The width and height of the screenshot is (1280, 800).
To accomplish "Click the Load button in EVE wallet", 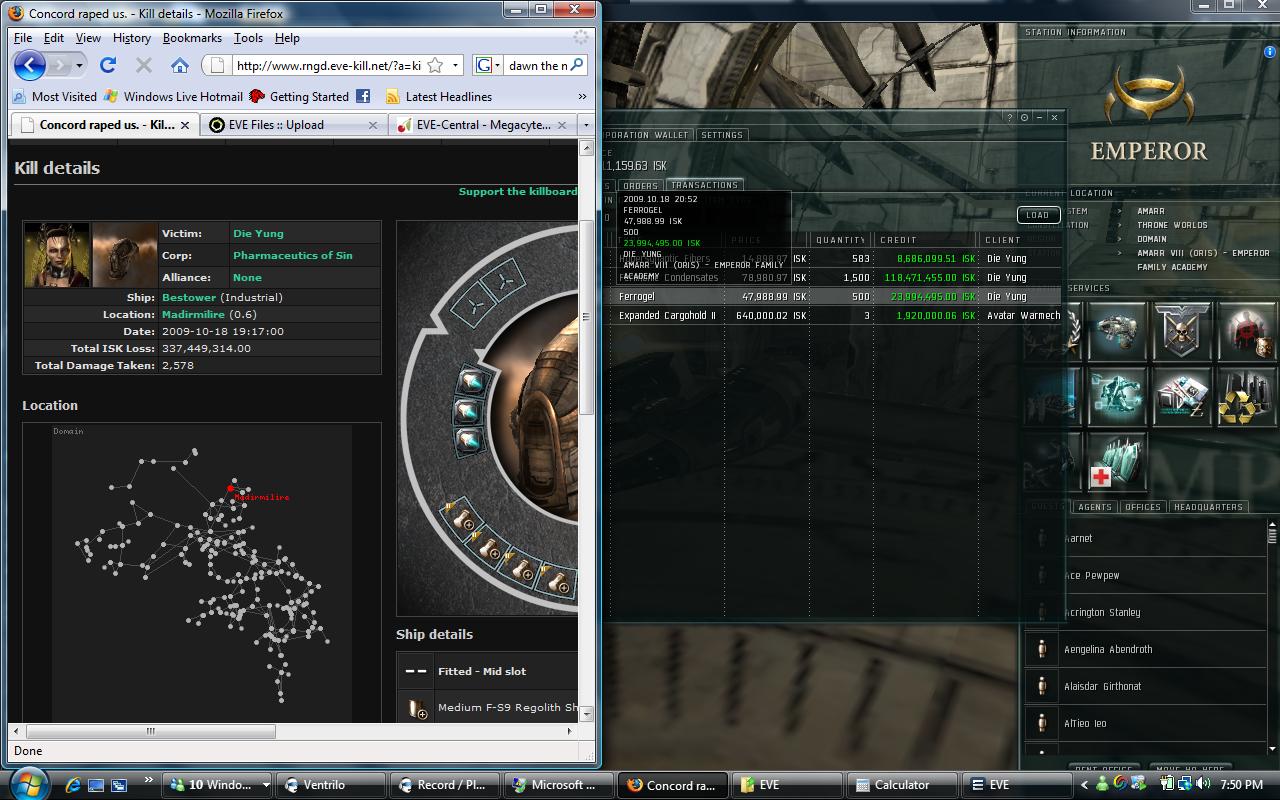I will [1038, 215].
